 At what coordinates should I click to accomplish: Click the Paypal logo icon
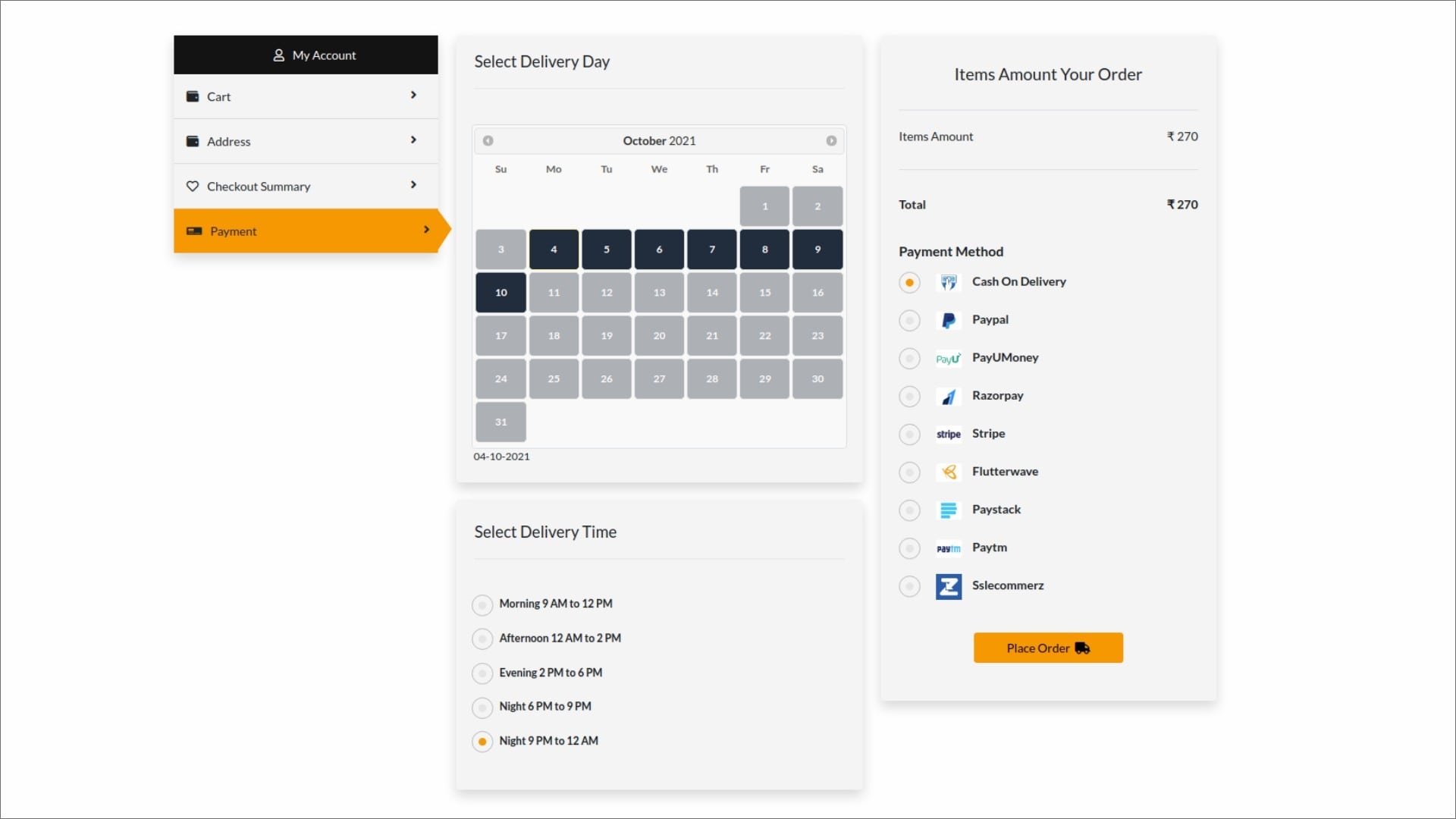pyautogui.click(x=949, y=320)
